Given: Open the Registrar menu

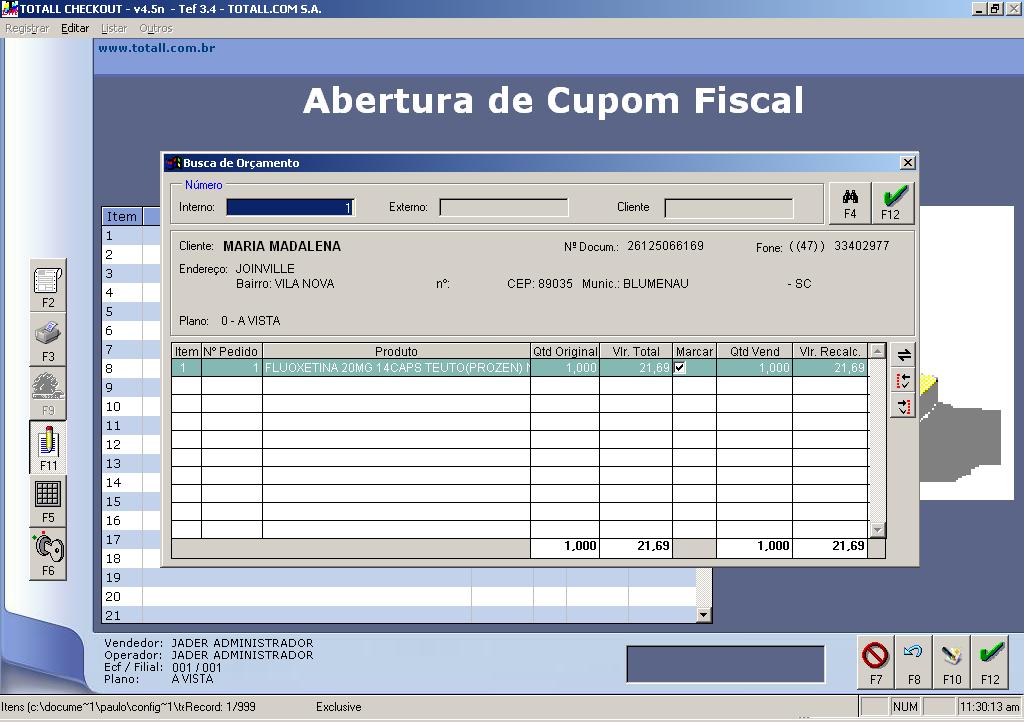Looking at the screenshot, I should tap(27, 28).
